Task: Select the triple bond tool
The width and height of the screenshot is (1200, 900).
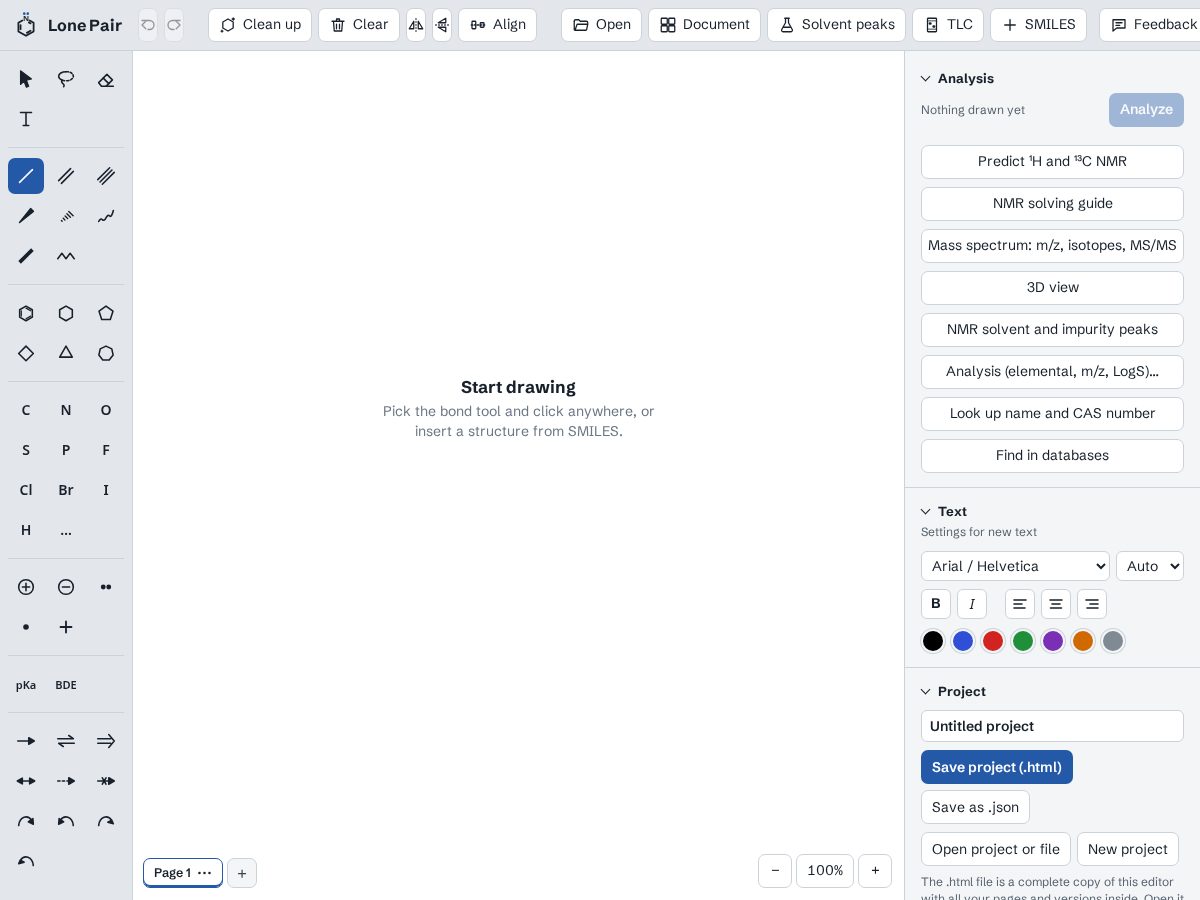Action: tap(106, 176)
